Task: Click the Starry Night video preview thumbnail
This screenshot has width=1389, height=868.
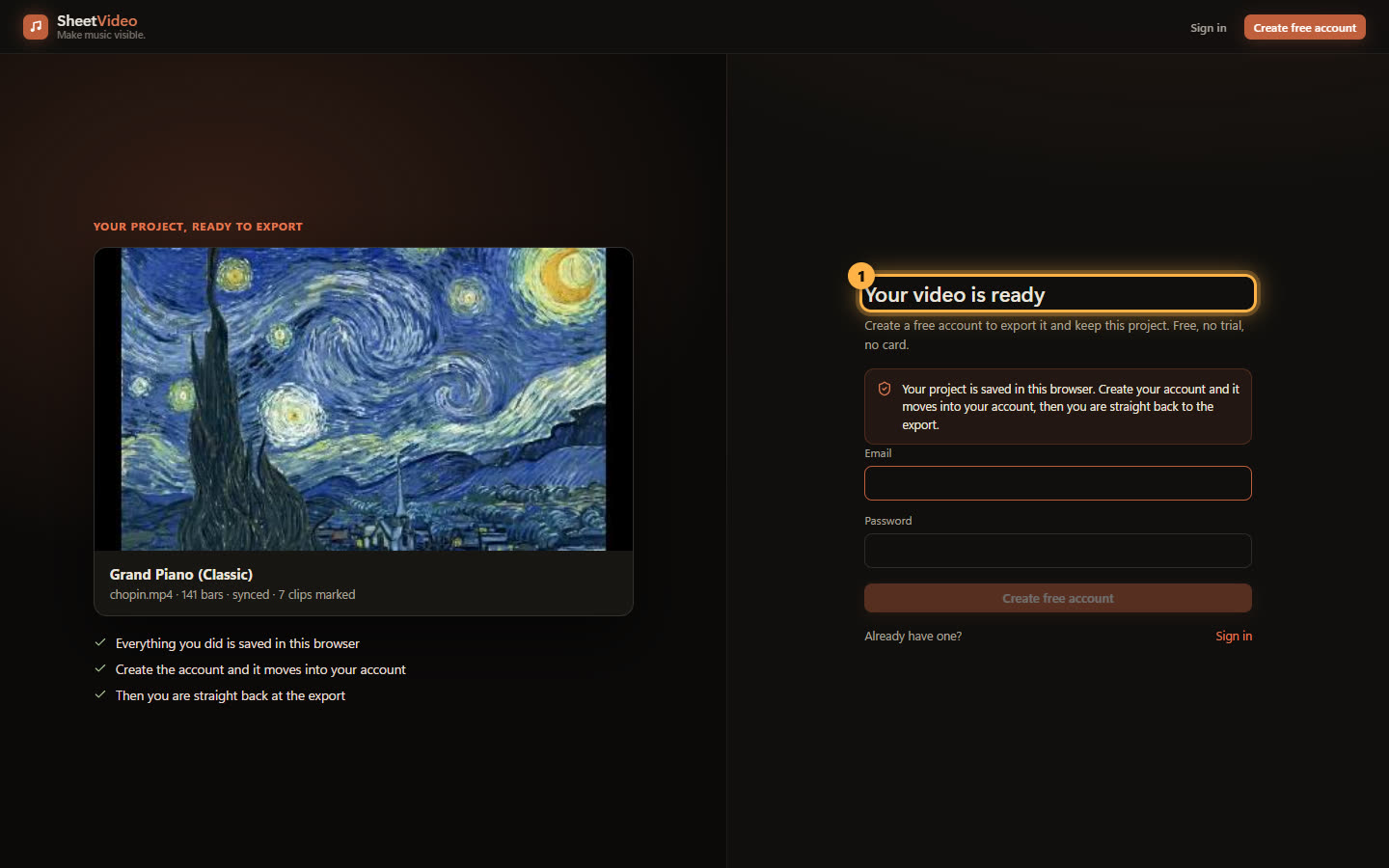Action: (x=364, y=399)
